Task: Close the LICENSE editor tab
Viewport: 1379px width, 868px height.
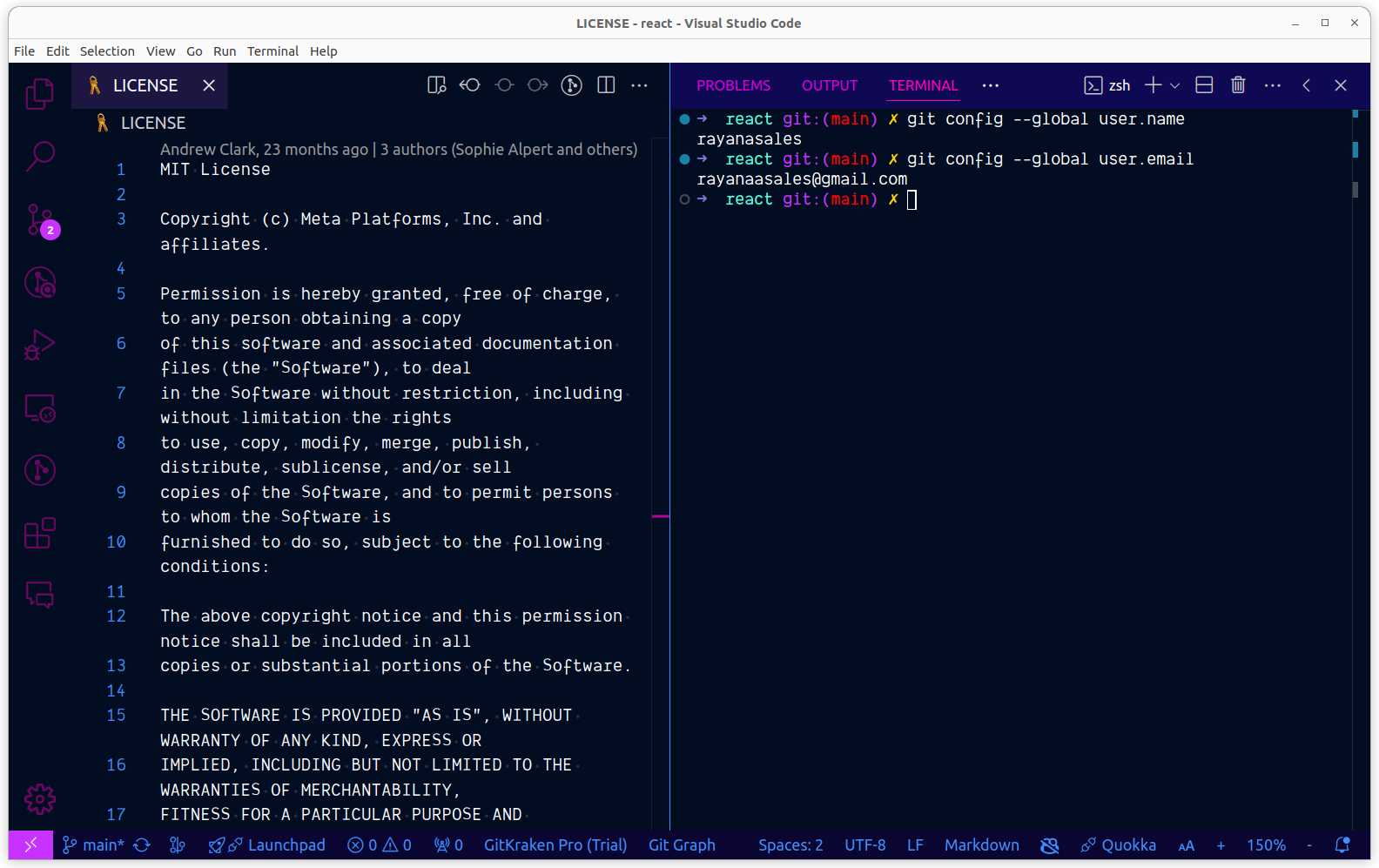Action: (x=209, y=85)
